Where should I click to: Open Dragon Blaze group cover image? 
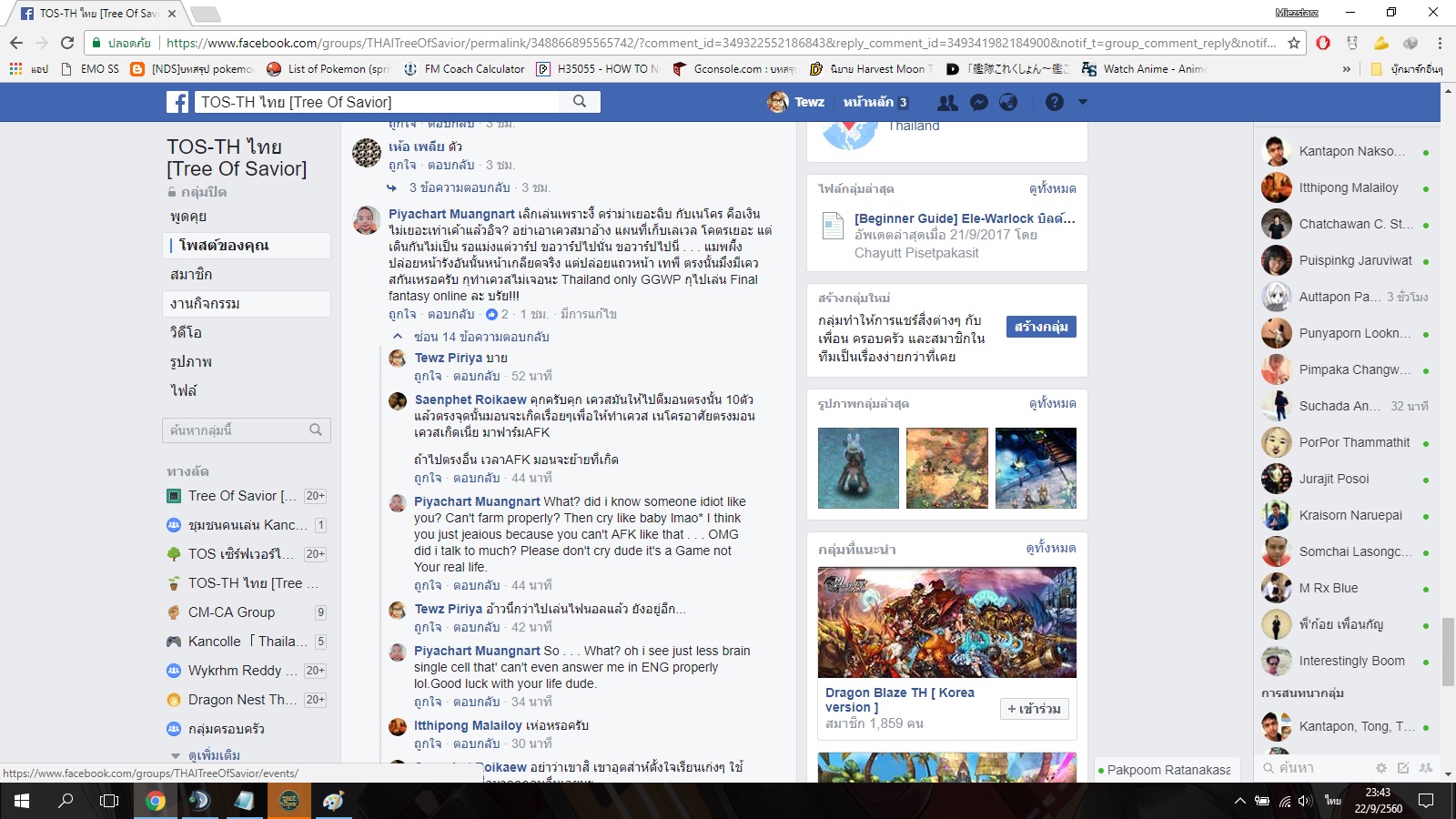(x=947, y=622)
